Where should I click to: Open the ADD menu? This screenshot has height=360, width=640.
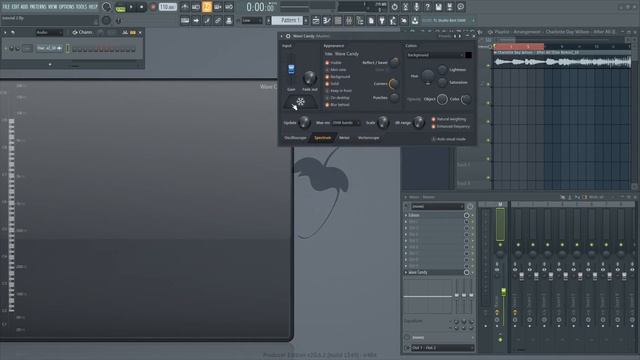pyautogui.click(x=24, y=7)
